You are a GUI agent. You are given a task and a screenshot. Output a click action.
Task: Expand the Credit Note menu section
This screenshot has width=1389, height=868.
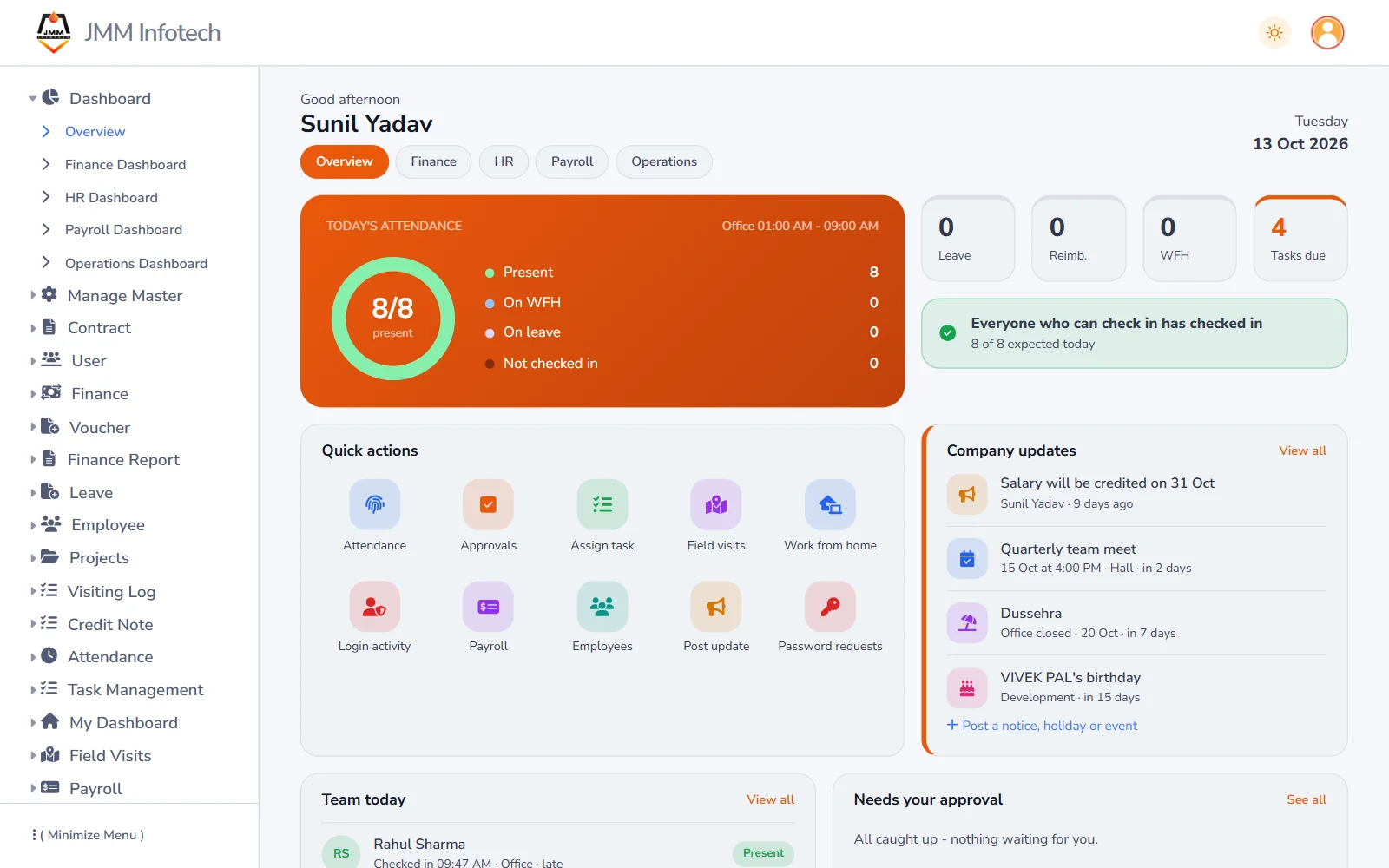33,624
